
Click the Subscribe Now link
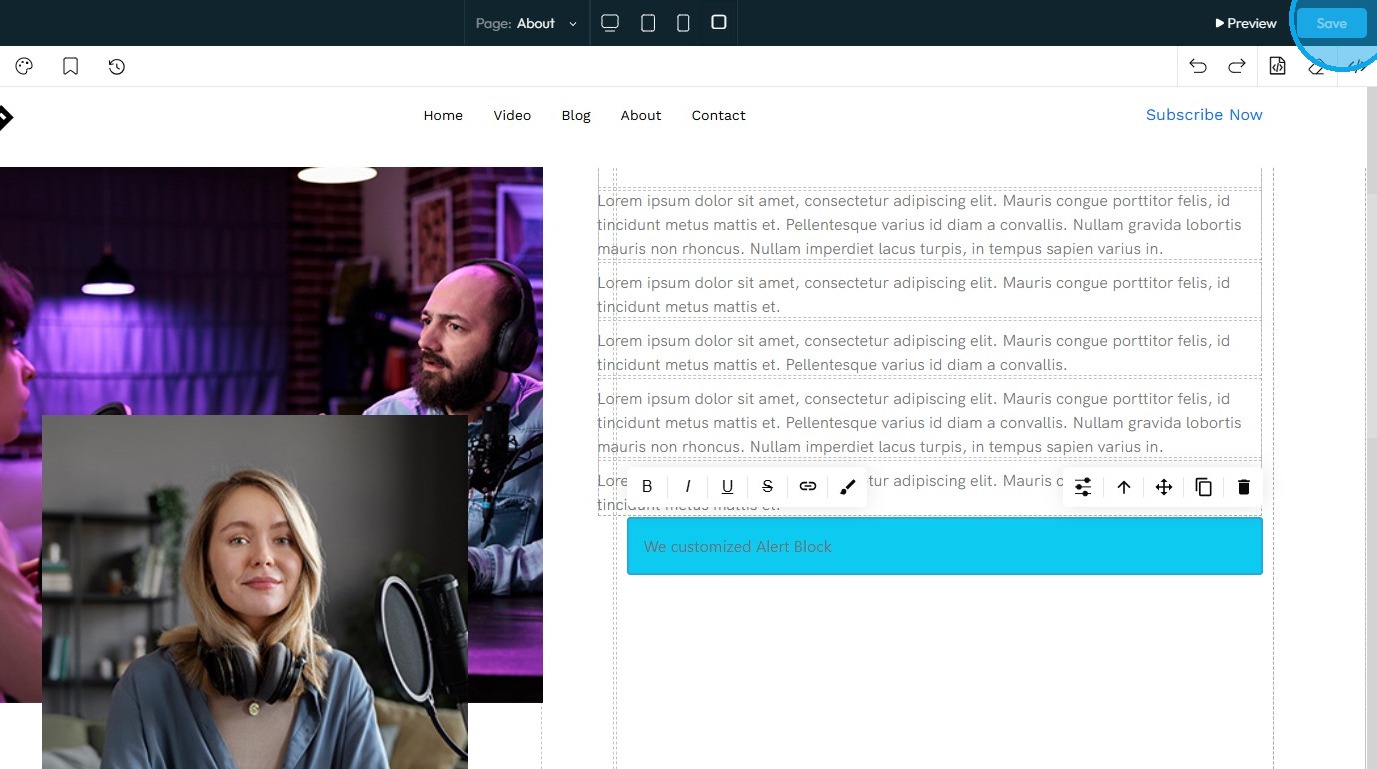coord(1204,115)
